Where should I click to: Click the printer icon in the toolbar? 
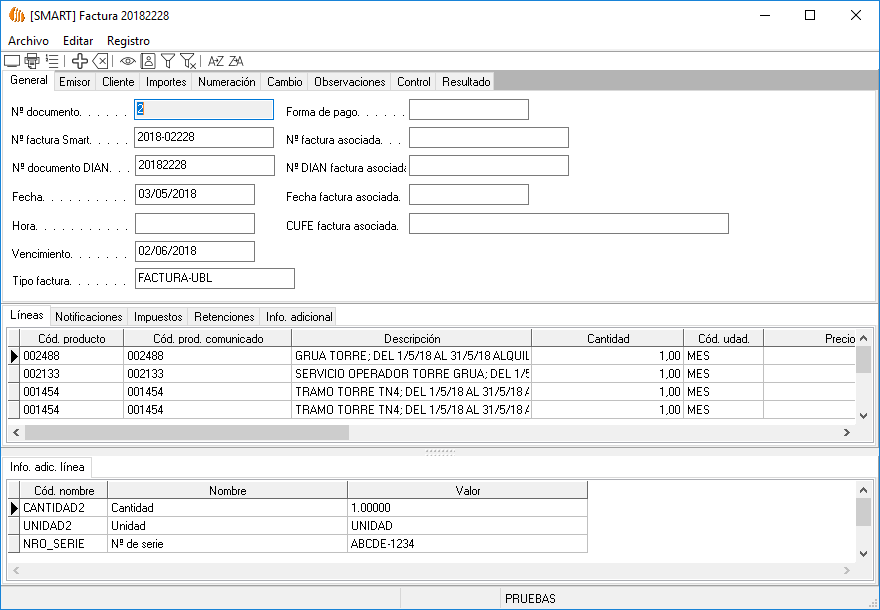coord(32,61)
